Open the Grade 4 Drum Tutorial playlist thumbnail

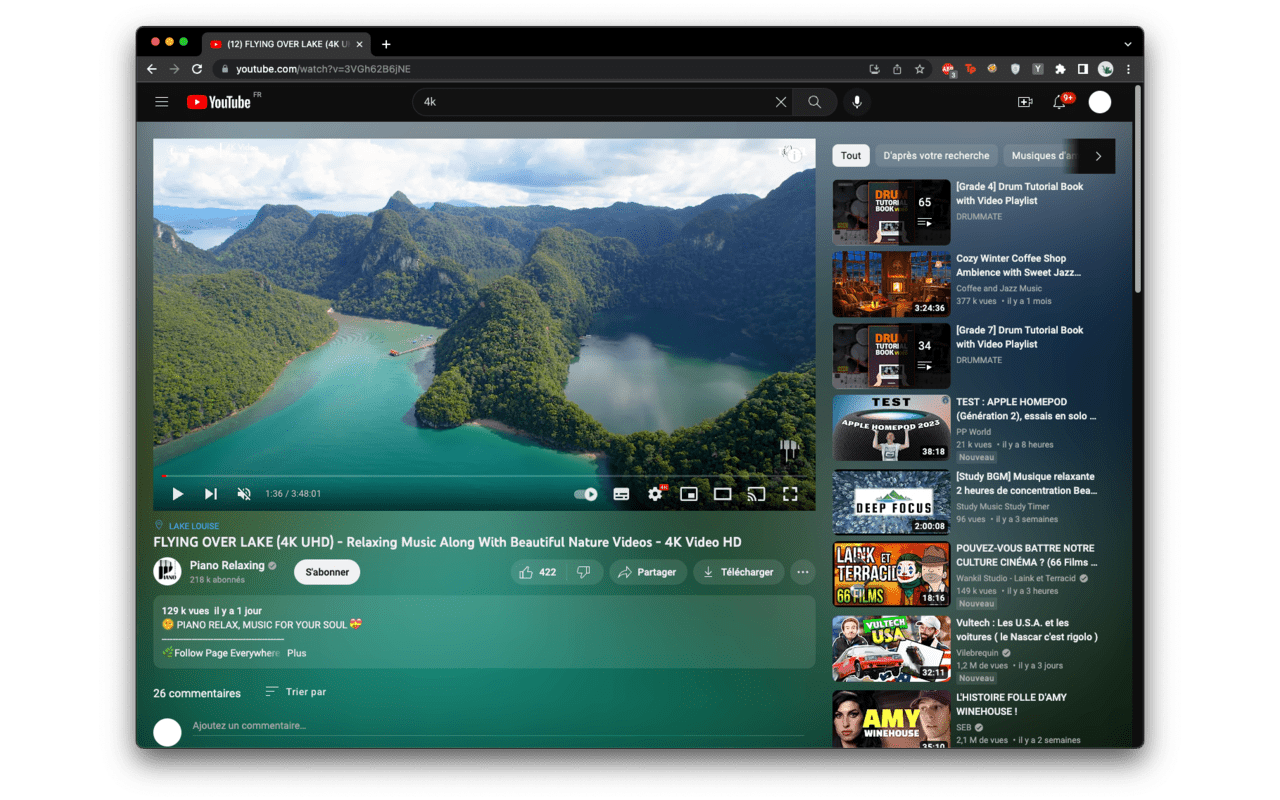(891, 213)
